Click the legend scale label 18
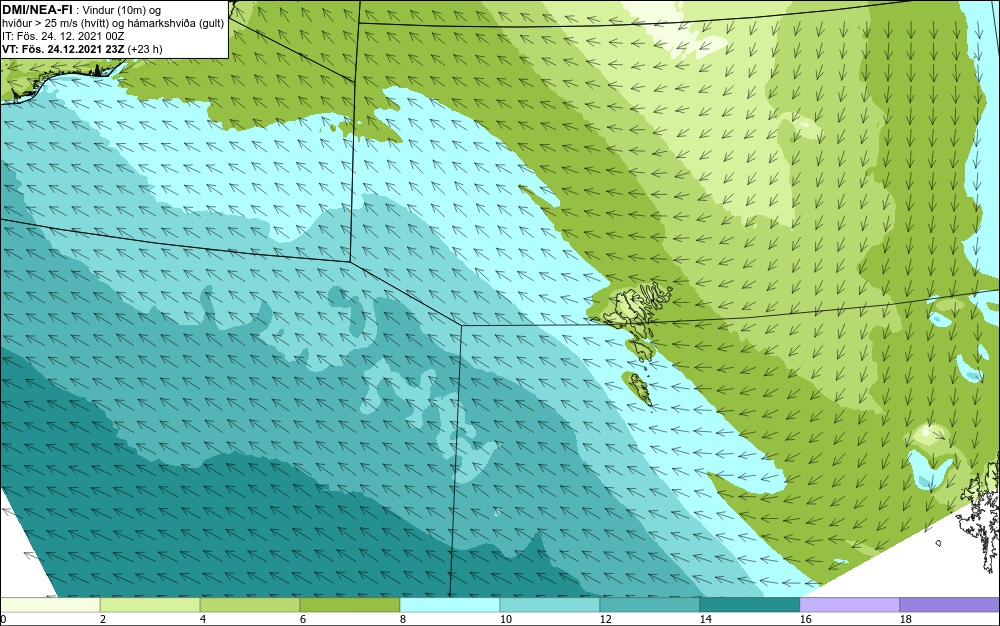Screen dimensions: 1000x626 click(906, 619)
